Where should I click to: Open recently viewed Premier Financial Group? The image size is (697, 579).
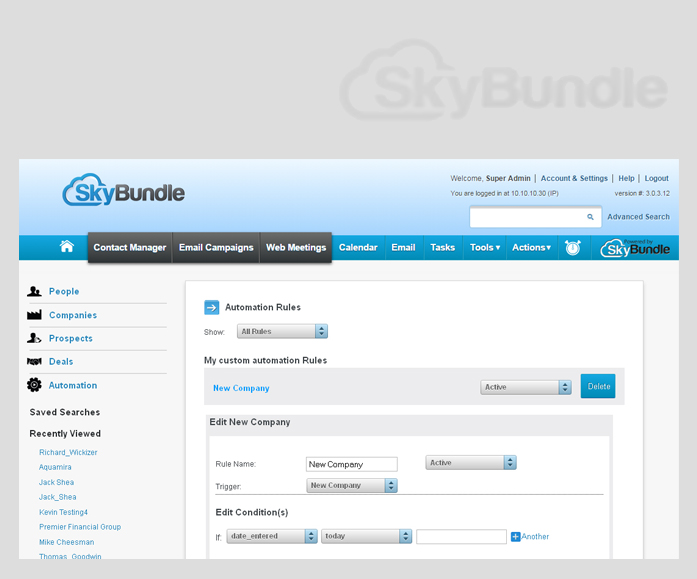tap(80, 527)
